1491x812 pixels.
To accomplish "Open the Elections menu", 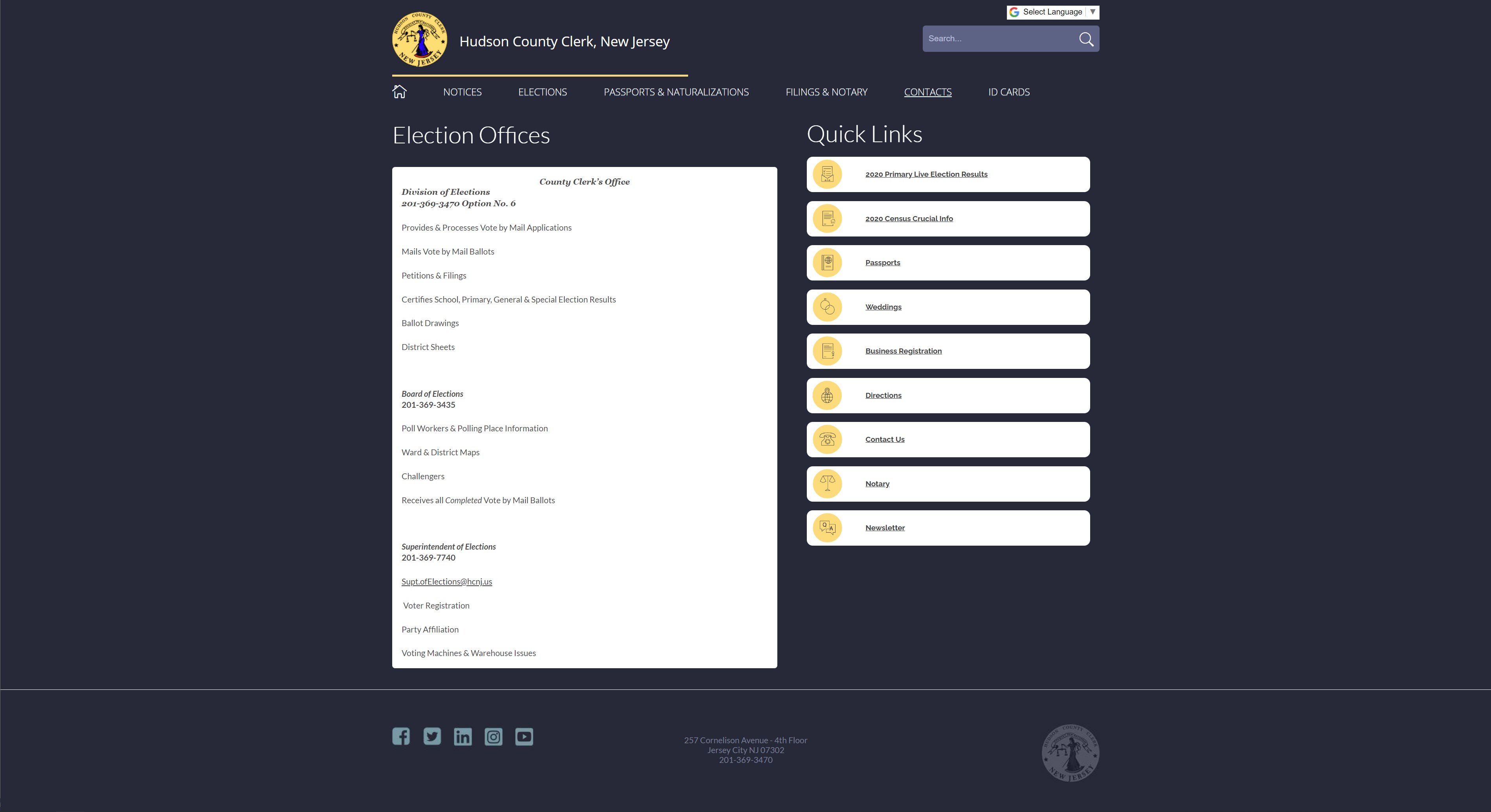I will coord(542,92).
